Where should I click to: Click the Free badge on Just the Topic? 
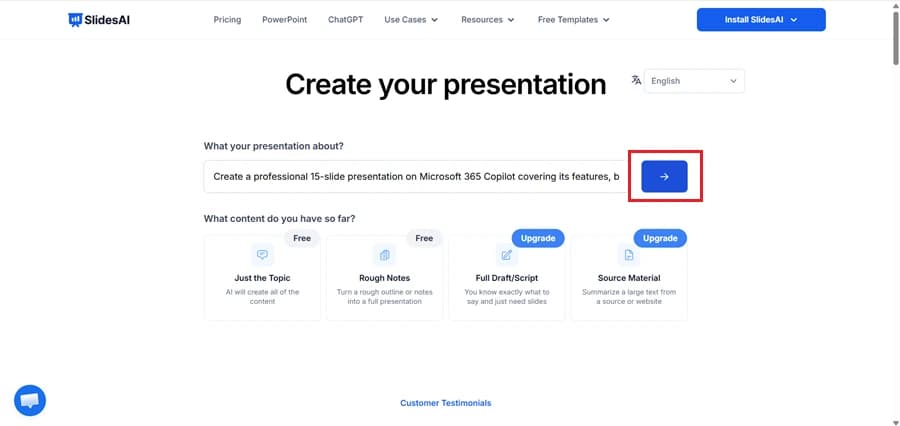point(302,238)
